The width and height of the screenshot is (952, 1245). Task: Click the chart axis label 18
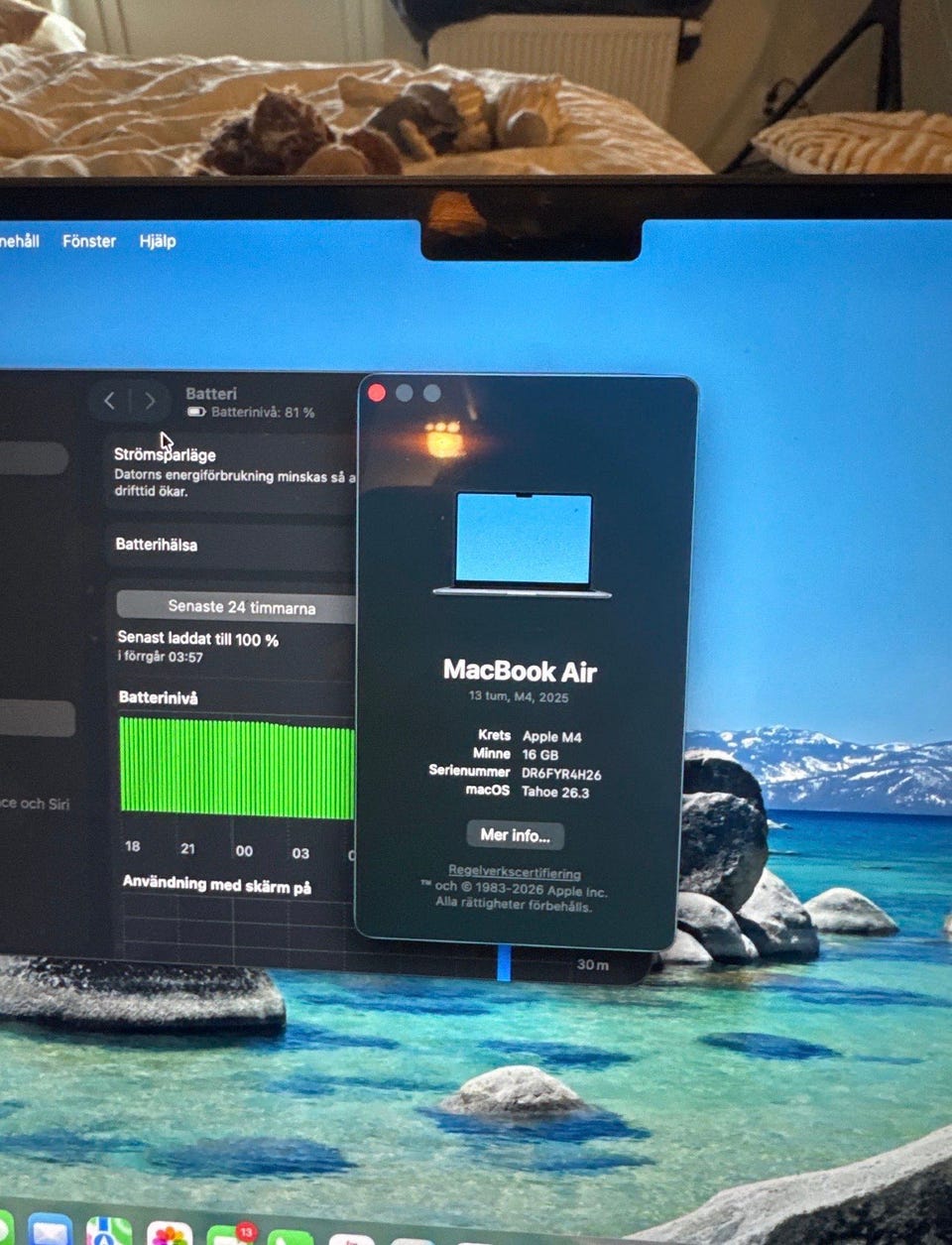click(x=132, y=847)
